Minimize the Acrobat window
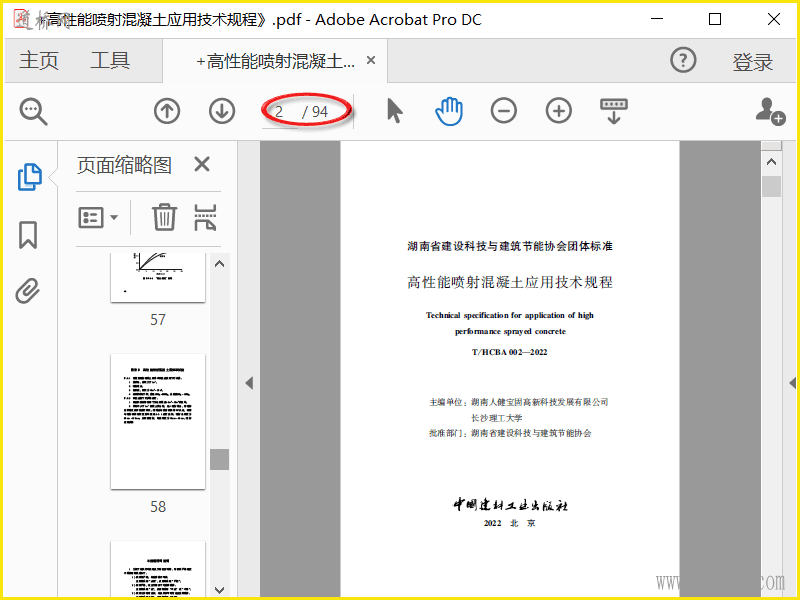The image size is (800, 600). pyautogui.click(x=657, y=19)
